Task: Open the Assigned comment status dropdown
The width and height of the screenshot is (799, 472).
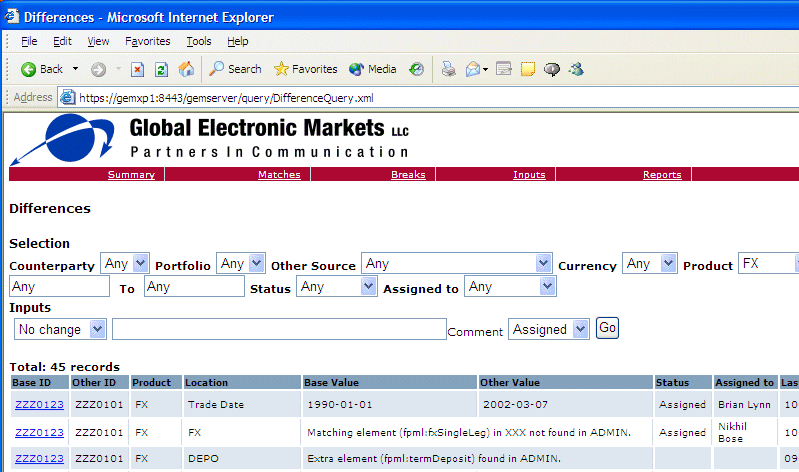Action: pos(580,329)
